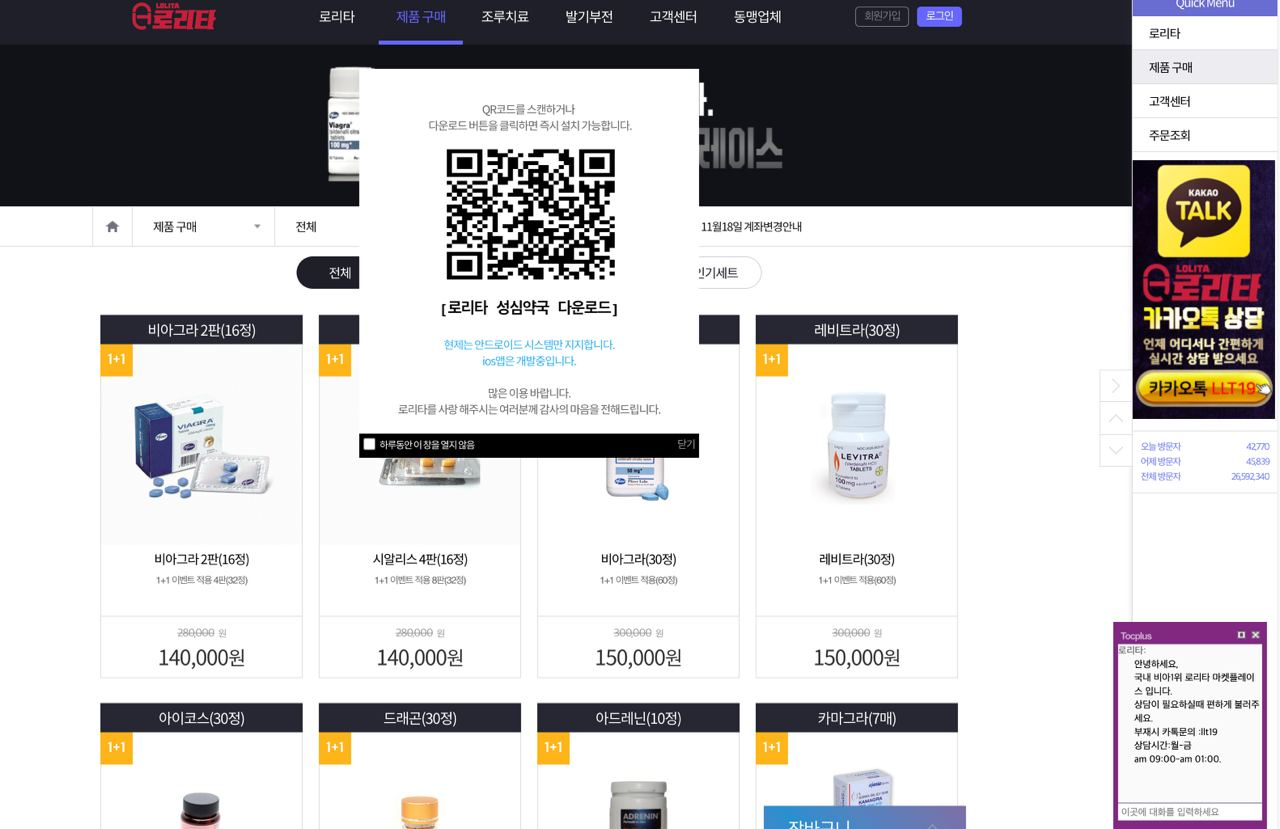
Task: Expand the 제품 구매 breadcrumb dropdown
Action: click(x=203, y=227)
